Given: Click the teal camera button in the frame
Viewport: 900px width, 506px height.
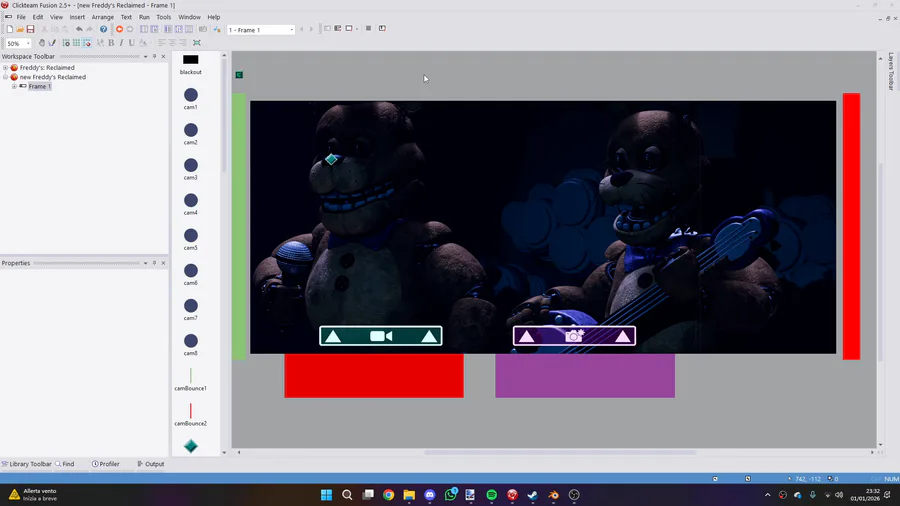Looking at the screenshot, I should click(381, 336).
